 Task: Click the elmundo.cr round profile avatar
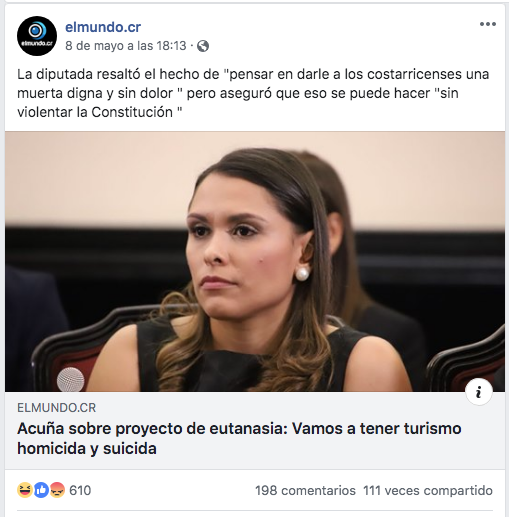(x=37, y=36)
